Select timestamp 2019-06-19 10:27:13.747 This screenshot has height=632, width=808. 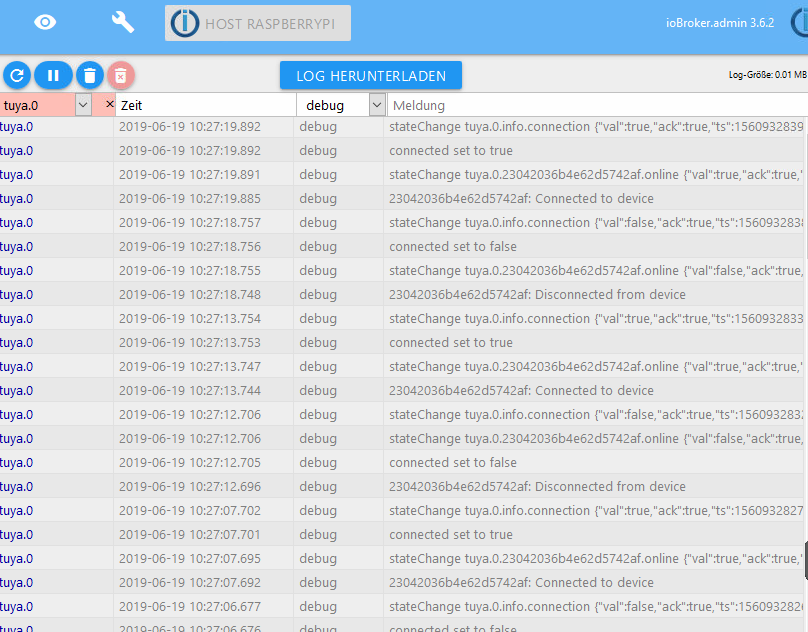pos(190,367)
